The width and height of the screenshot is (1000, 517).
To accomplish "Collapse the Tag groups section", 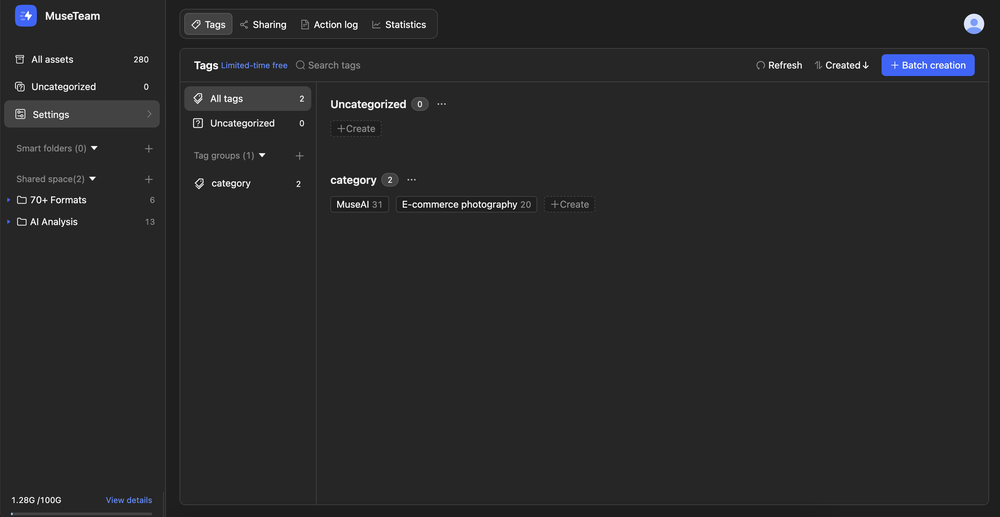I will (262, 156).
